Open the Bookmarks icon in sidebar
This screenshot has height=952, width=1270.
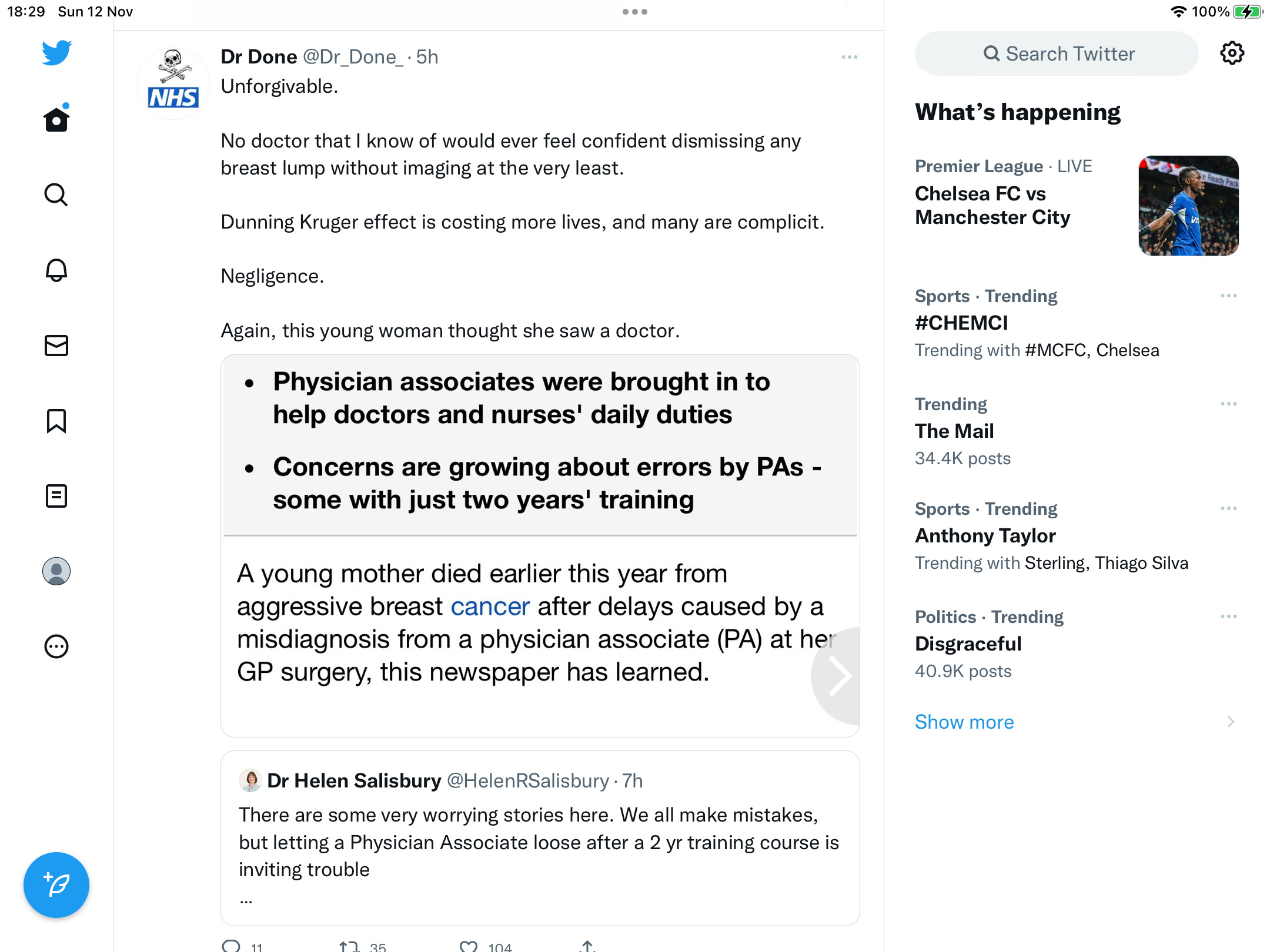pos(56,421)
